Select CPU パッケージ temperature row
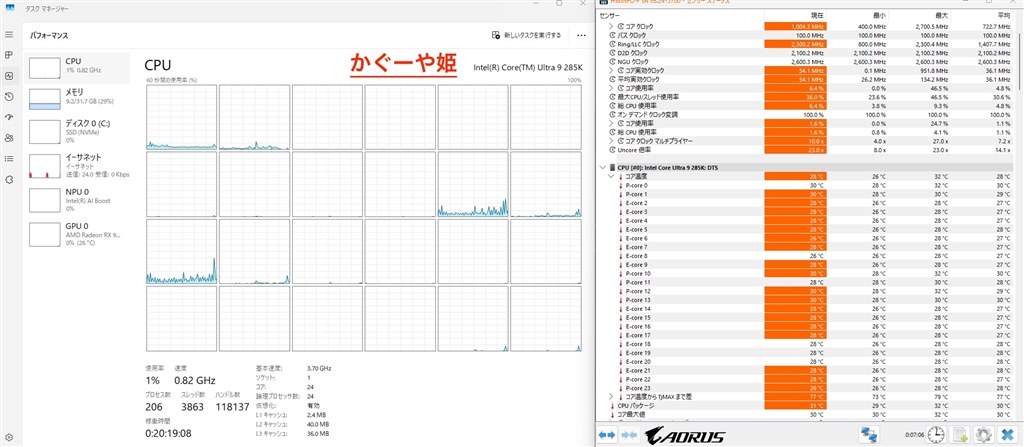The width and height of the screenshot is (1024, 447). tap(805, 405)
